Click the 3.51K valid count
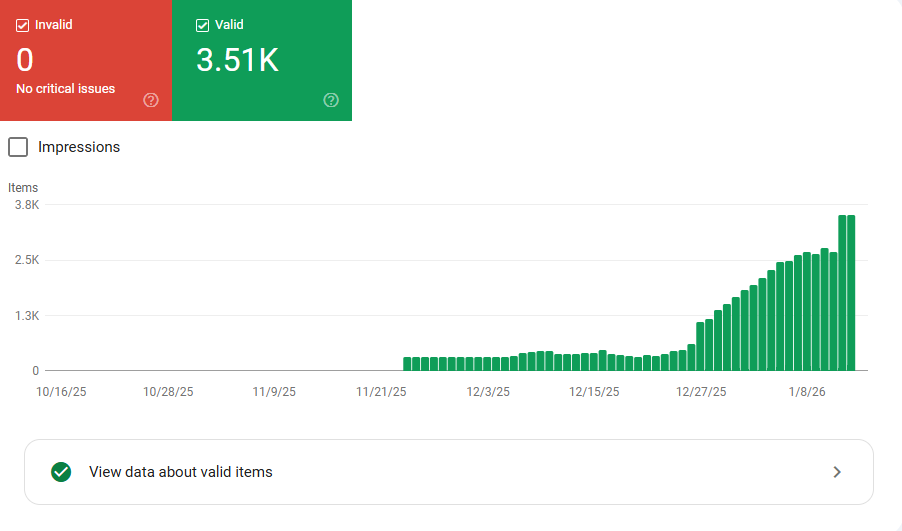 click(x=237, y=61)
